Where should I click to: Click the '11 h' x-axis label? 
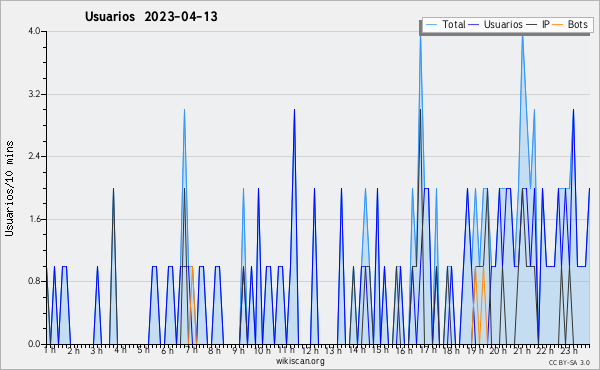286,350
